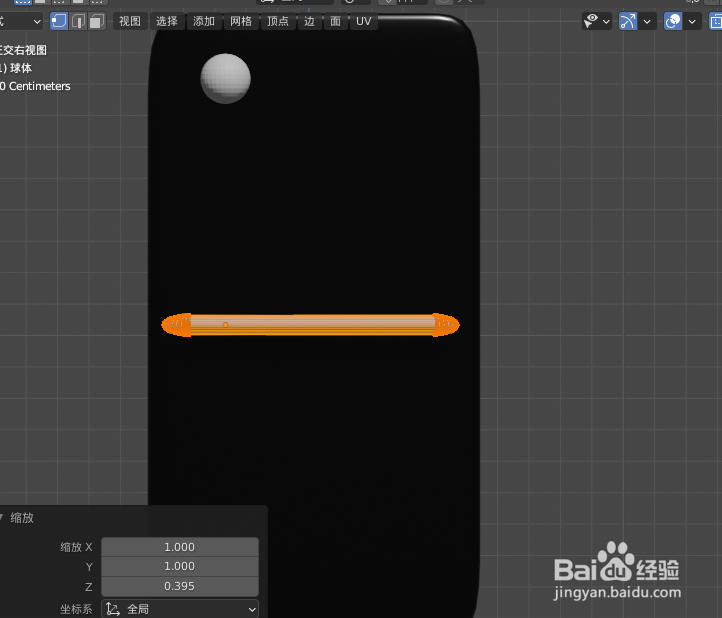The height and width of the screenshot is (618, 722).
Task: Click the object visibility and selectability icon
Action: 591,21
